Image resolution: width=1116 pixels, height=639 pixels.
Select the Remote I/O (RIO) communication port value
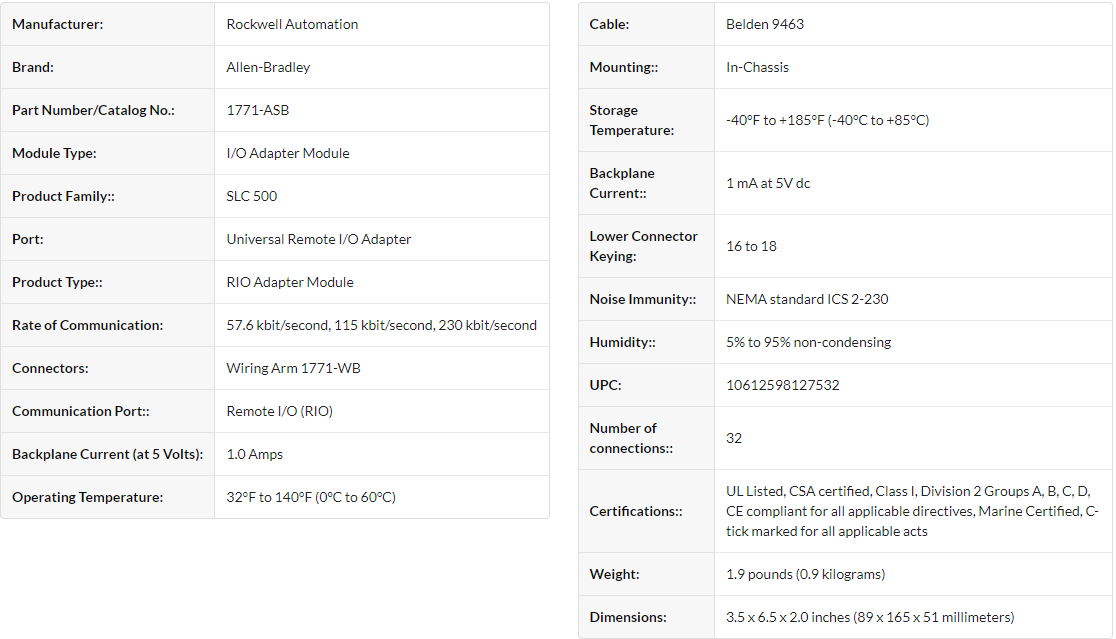tap(279, 411)
